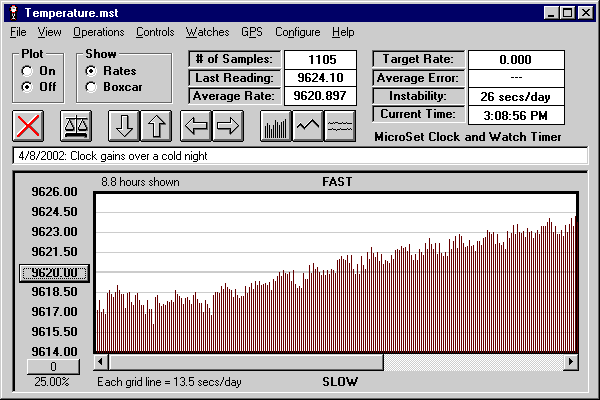The width and height of the screenshot is (600, 400).
Task: Click the 9626.00 axis label
Action: [54, 192]
